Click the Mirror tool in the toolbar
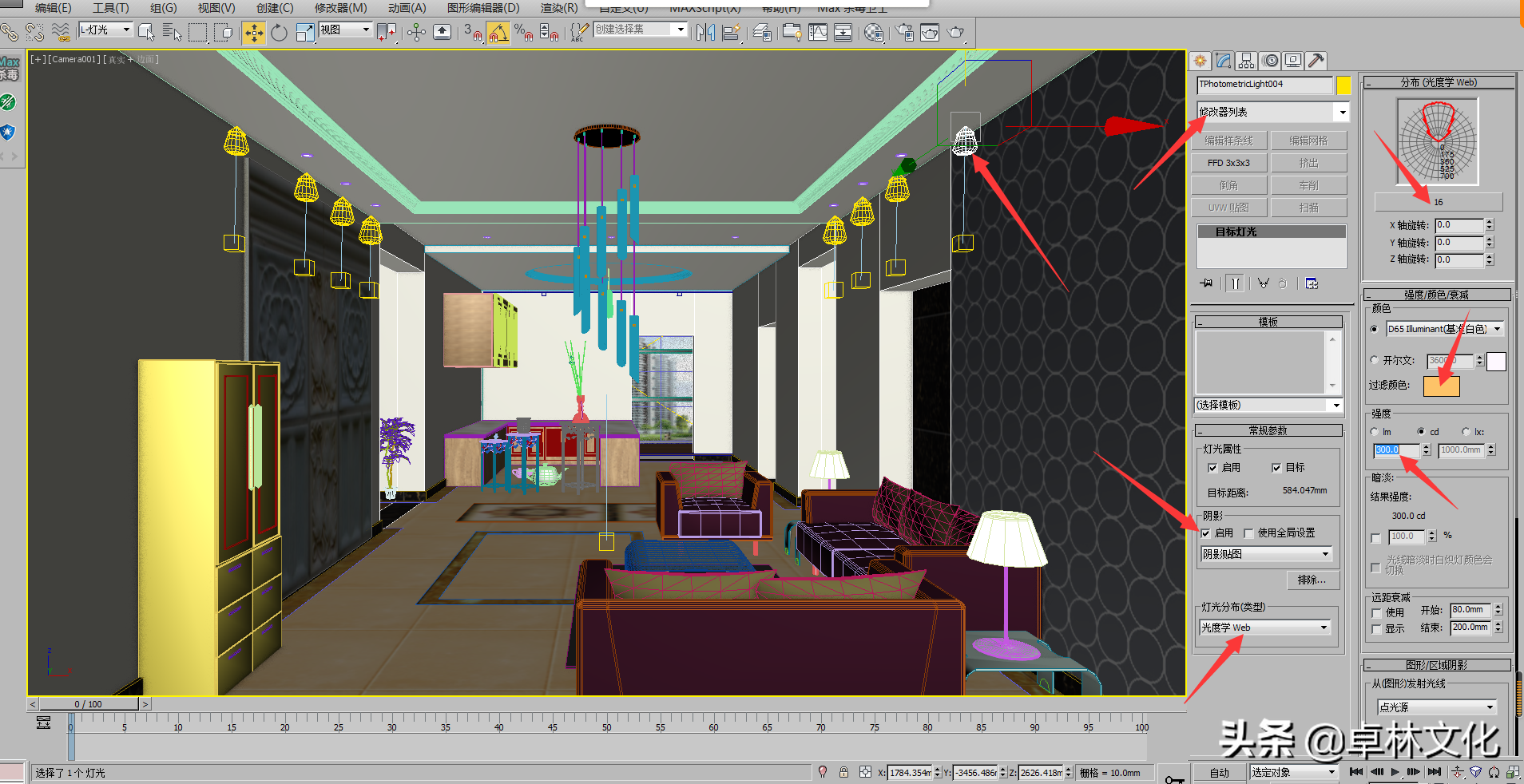The image size is (1524, 784). (x=705, y=32)
